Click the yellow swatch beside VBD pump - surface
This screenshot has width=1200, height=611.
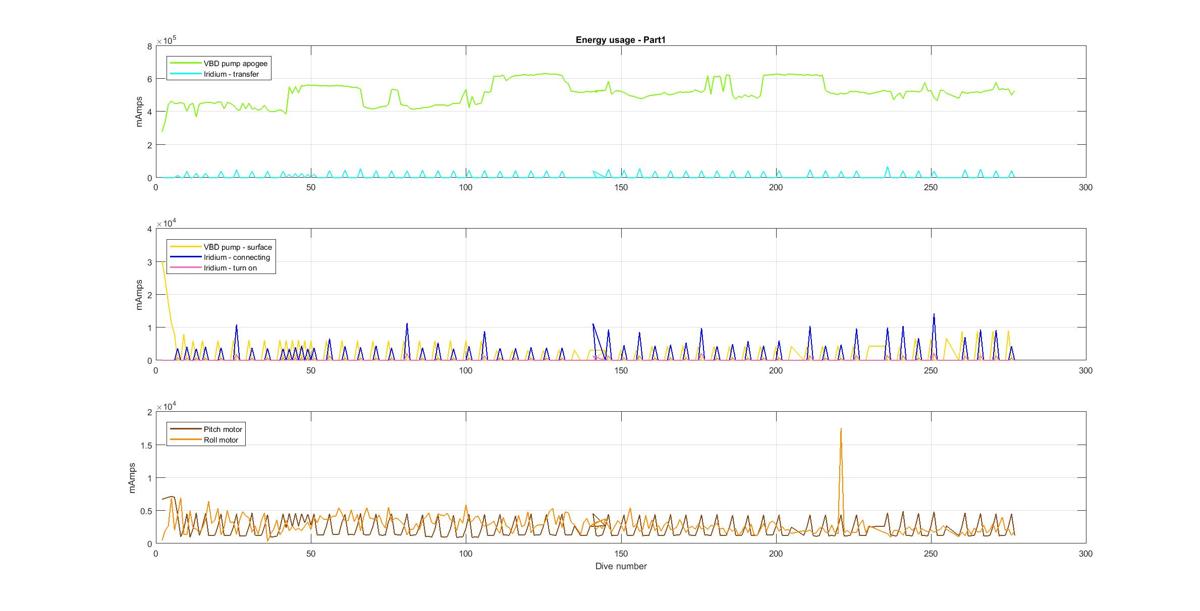click(x=186, y=246)
